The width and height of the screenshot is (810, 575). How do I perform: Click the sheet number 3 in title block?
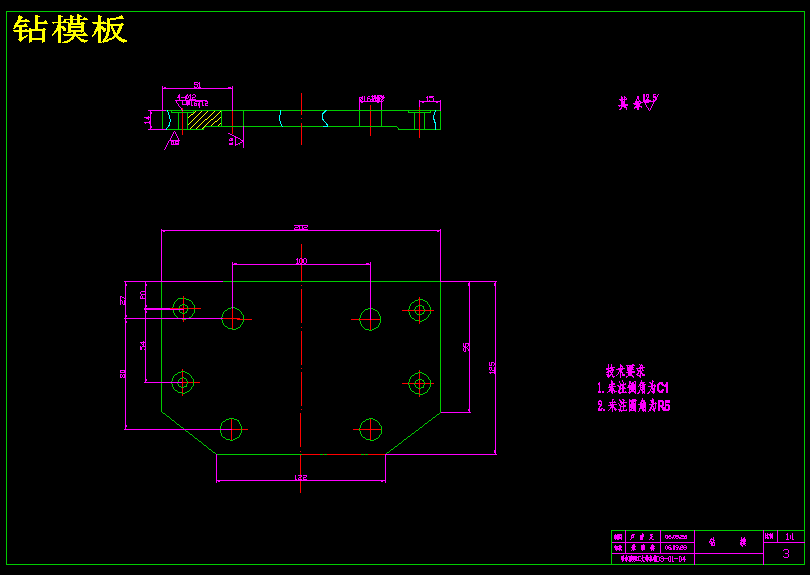tap(786, 554)
